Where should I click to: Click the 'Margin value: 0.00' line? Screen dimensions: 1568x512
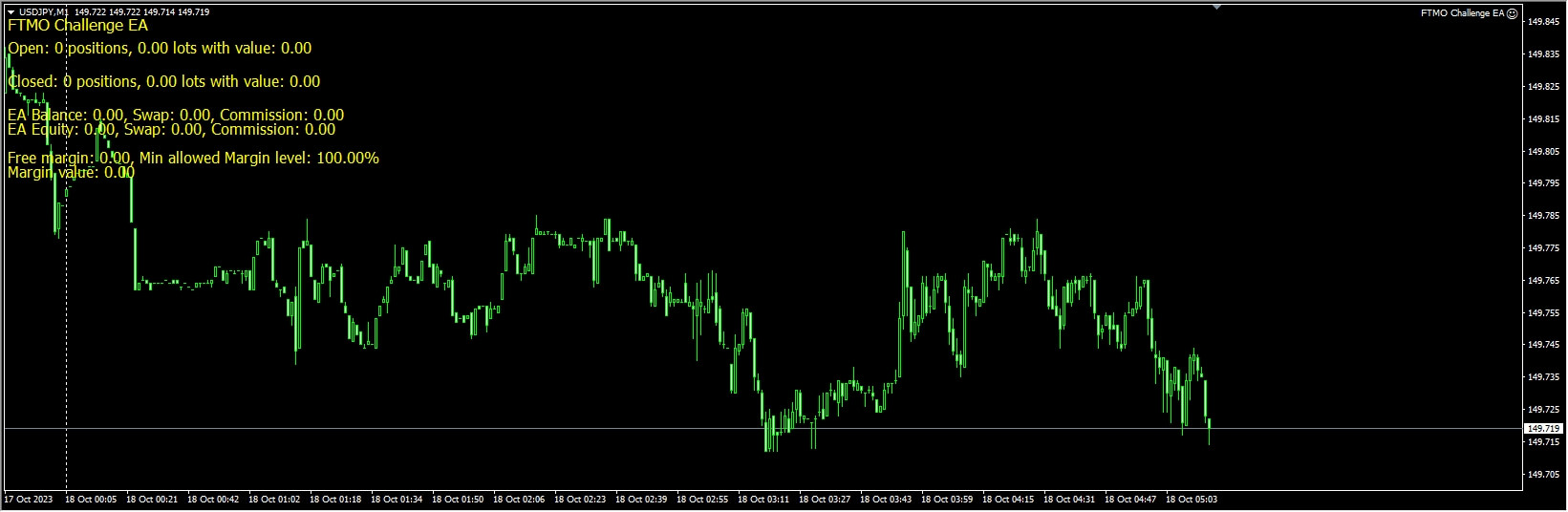tap(71, 172)
